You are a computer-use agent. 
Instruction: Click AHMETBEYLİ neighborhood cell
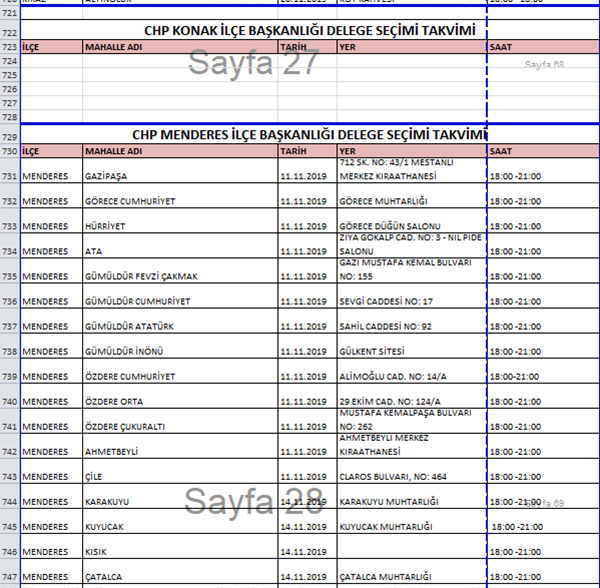(x=180, y=446)
